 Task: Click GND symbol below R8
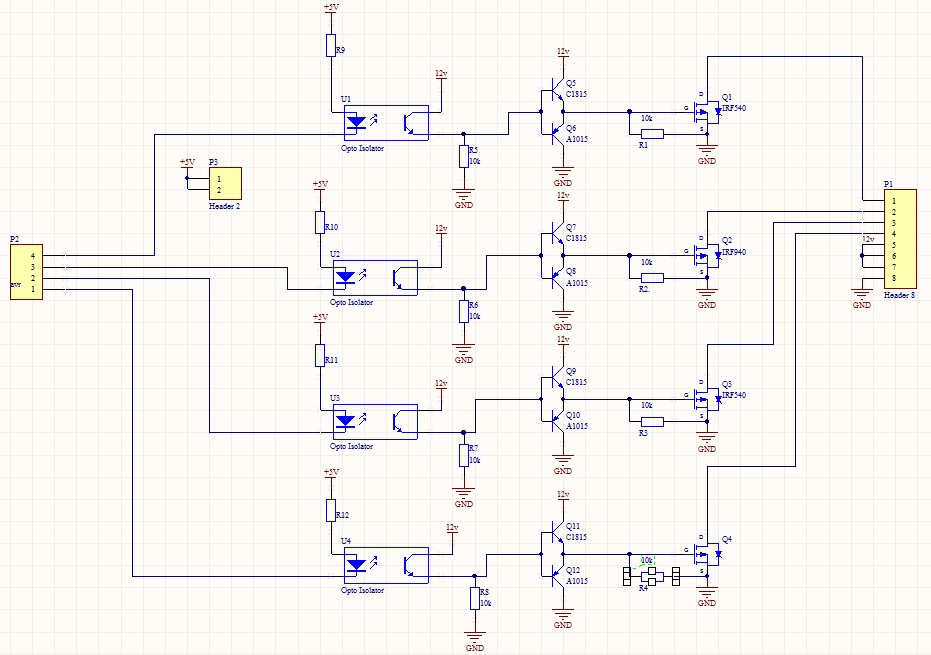click(x=474, y=641)
